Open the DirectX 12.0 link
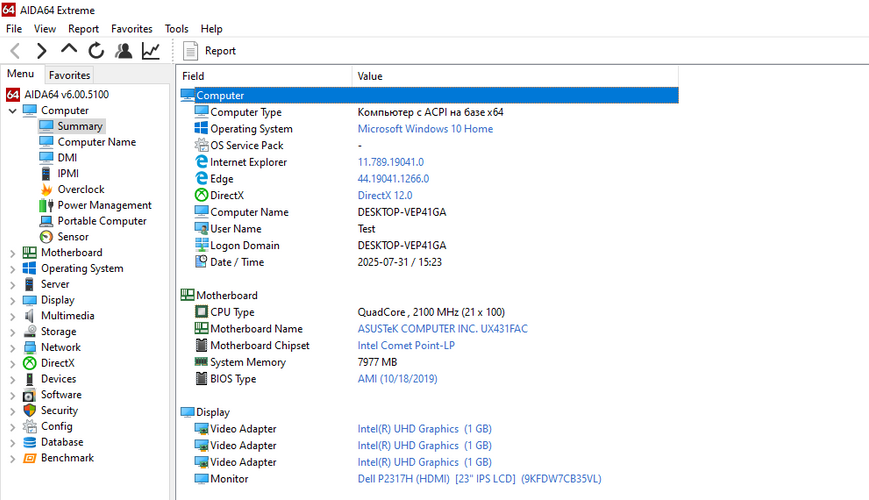Viewport: 869px width, 500px height. (385, 195)
